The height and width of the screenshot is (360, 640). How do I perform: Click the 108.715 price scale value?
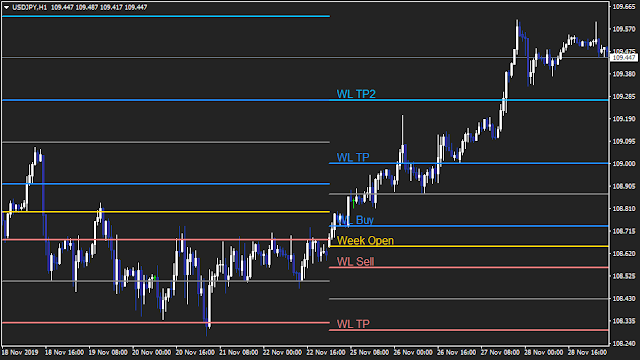coord(624,231)
